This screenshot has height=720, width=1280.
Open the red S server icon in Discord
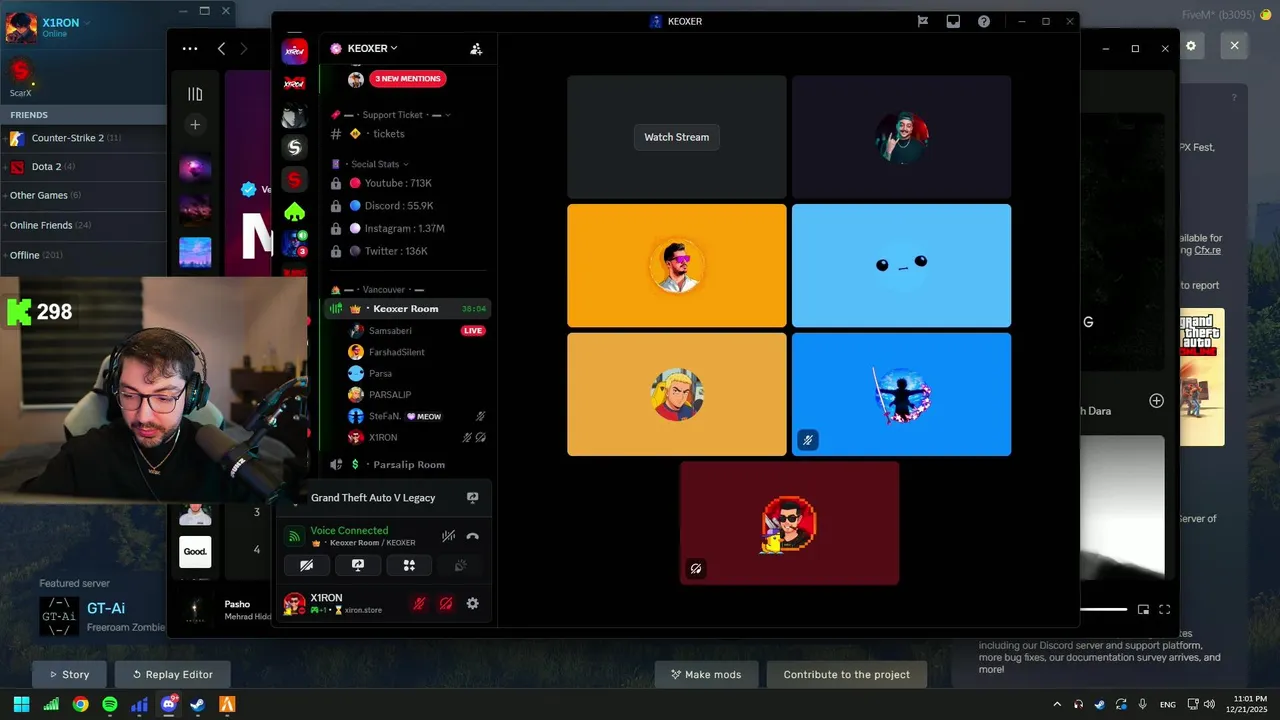pyautogui.click(x=294, y=180)
